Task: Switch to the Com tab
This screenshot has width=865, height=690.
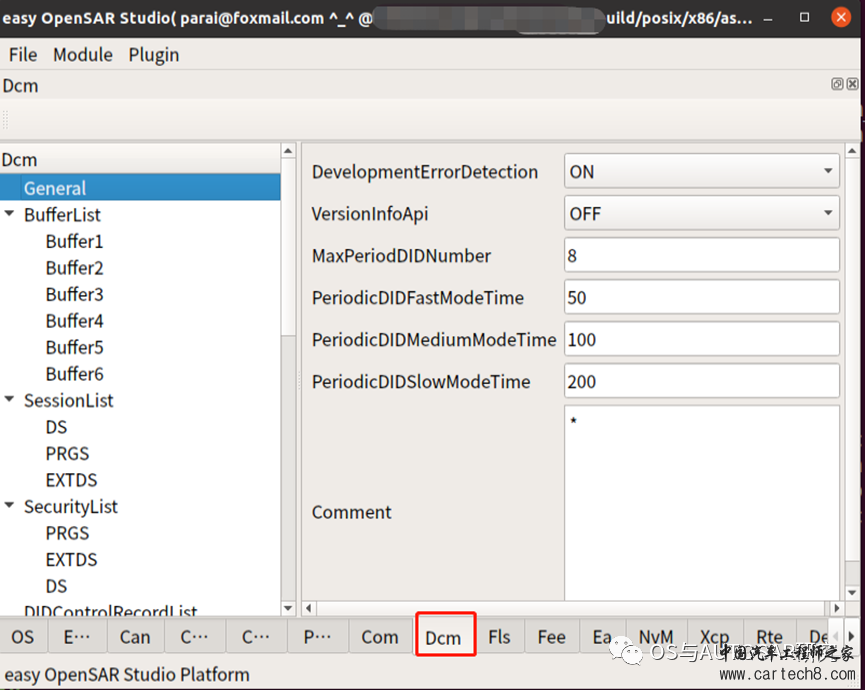Action: [x=380, y=637]
